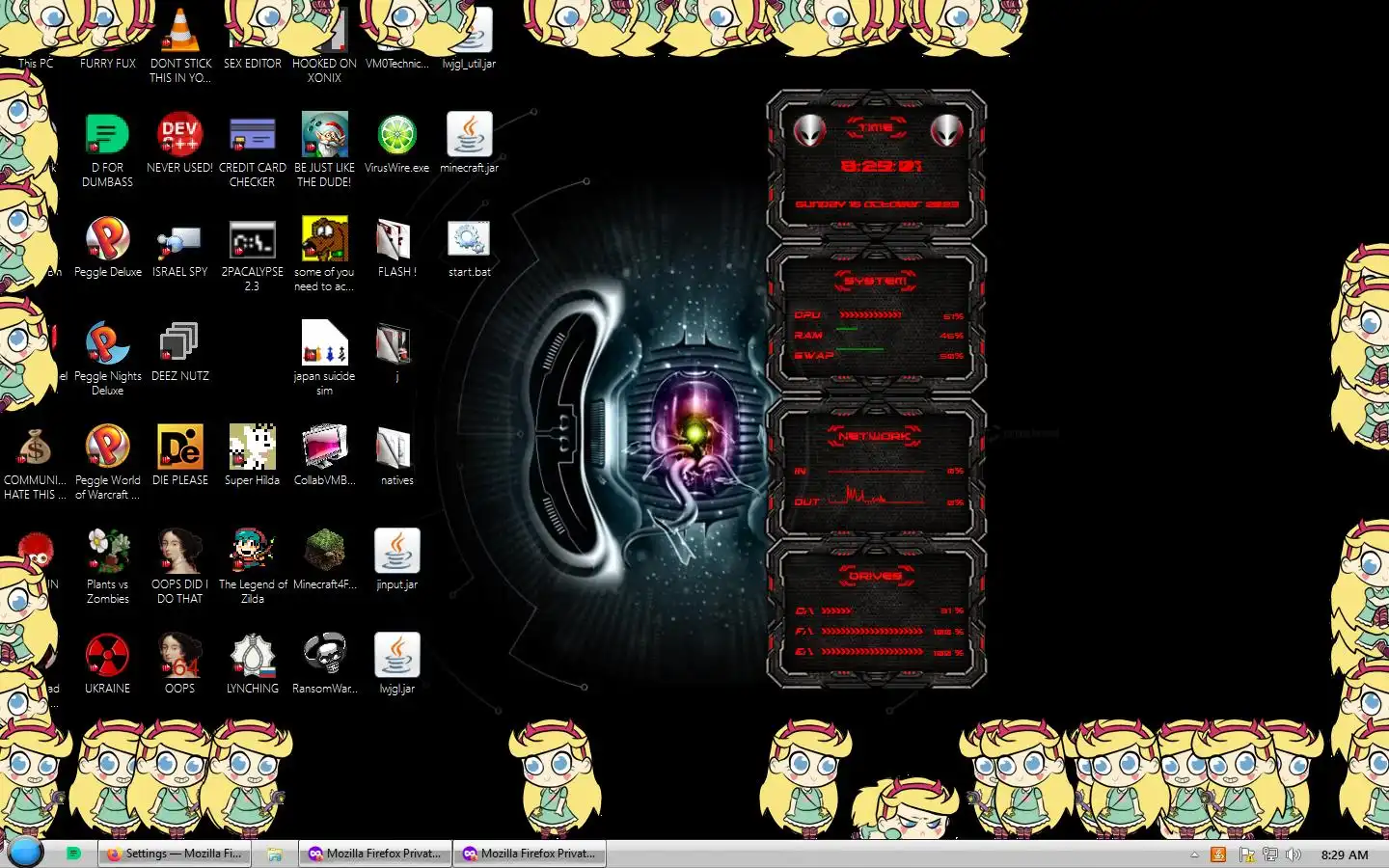Click the F:\ drive usage bar
The height and width of the screenshot is (868, 1389).
[872, 632]
